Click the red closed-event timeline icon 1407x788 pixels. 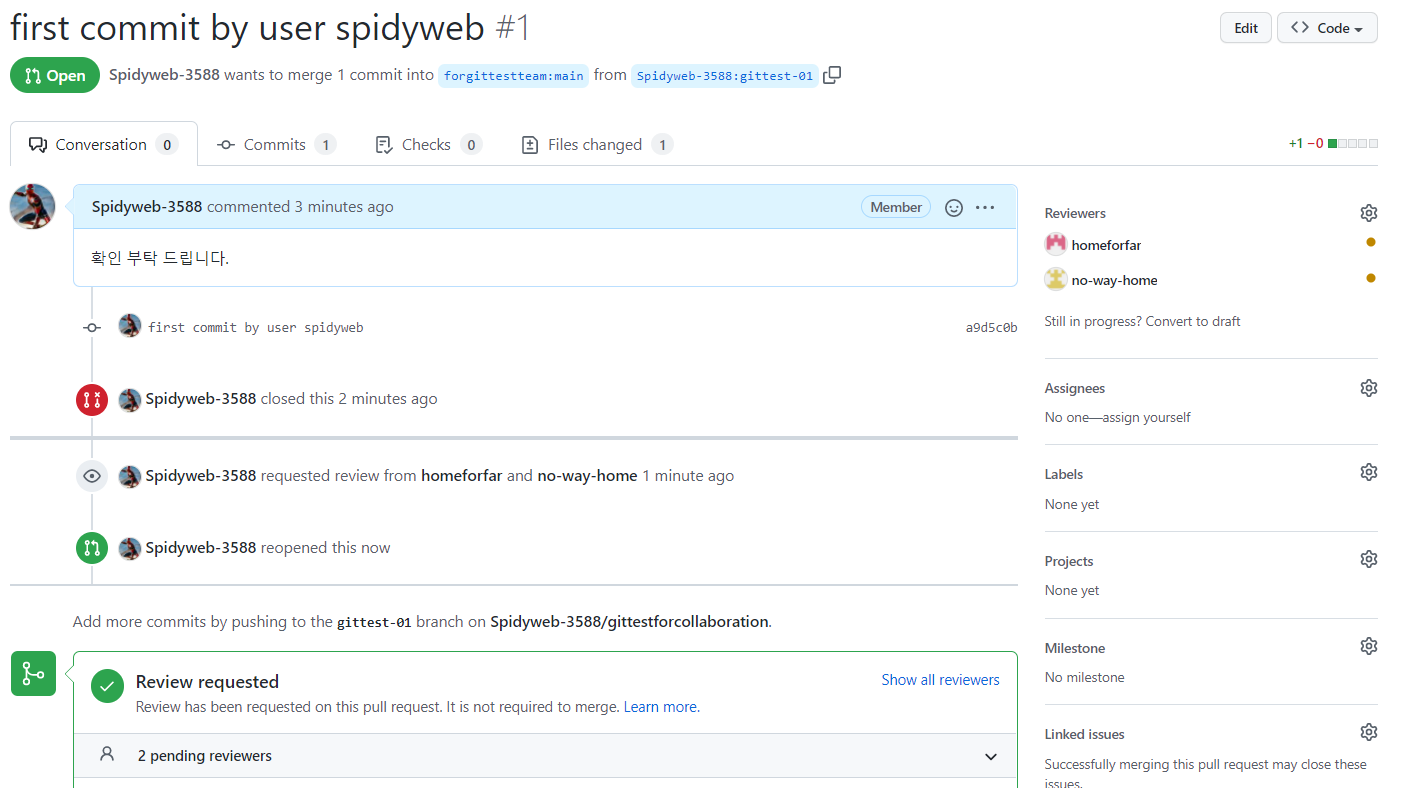[x=92, y=400]
